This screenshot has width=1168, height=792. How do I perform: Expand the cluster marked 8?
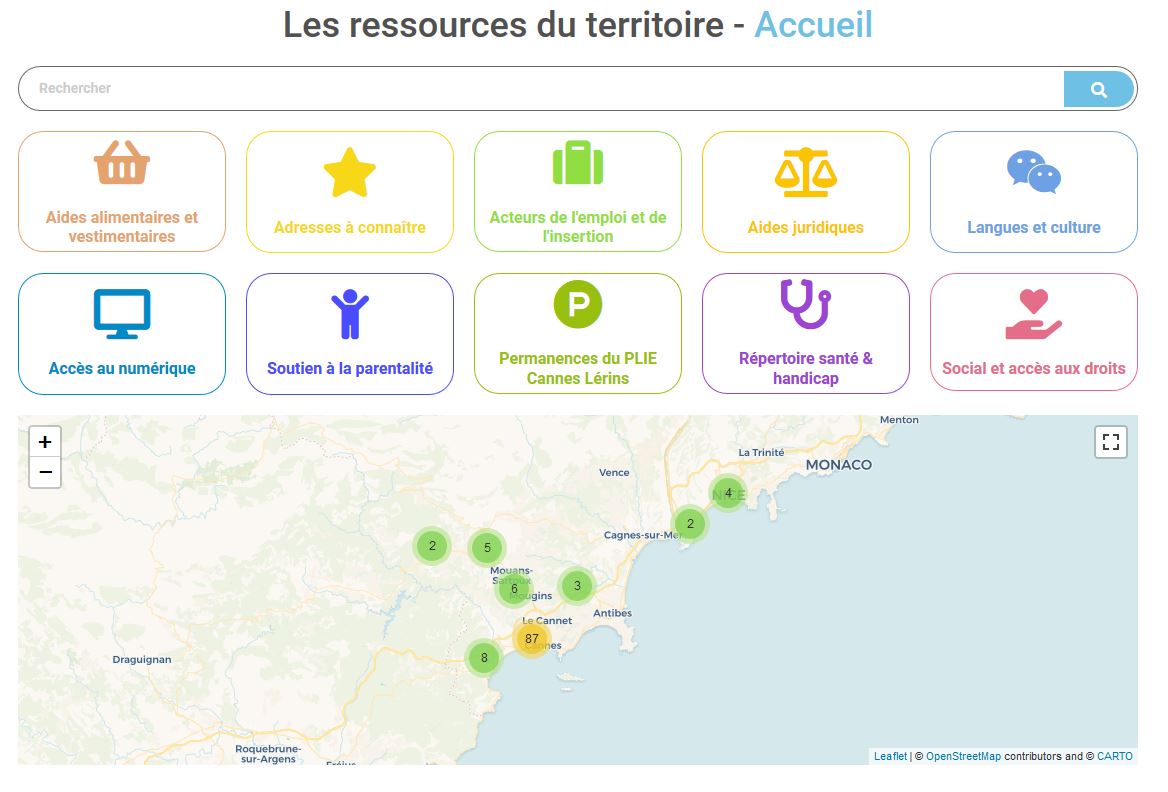484,658
